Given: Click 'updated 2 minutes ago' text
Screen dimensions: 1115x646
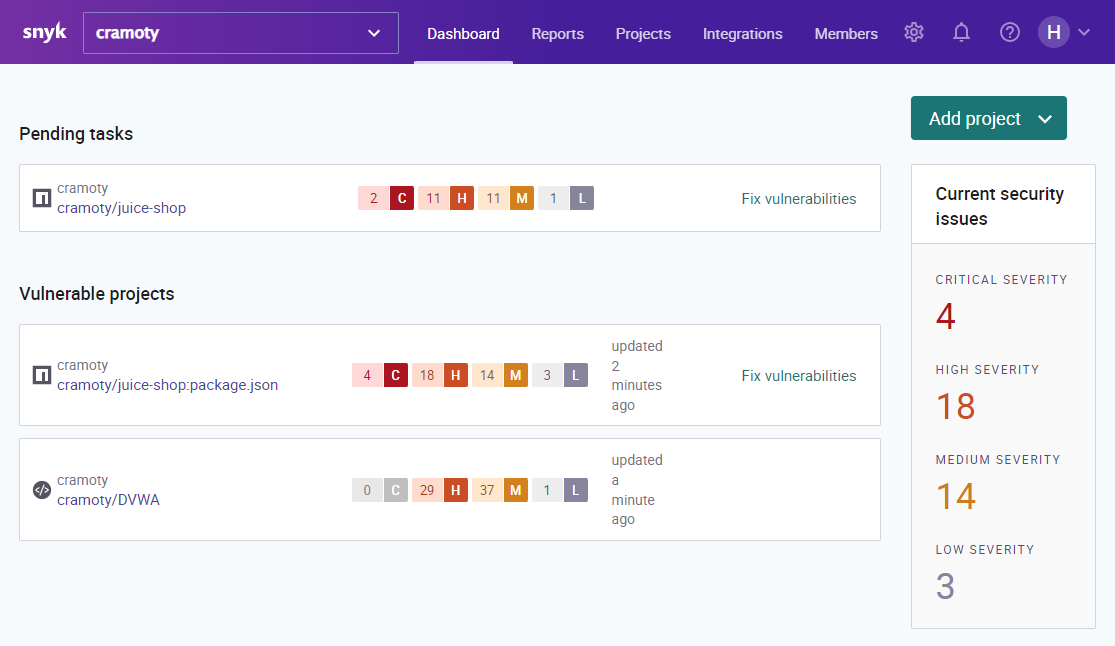Looking at the screenshot, I should tap(637, 376).
